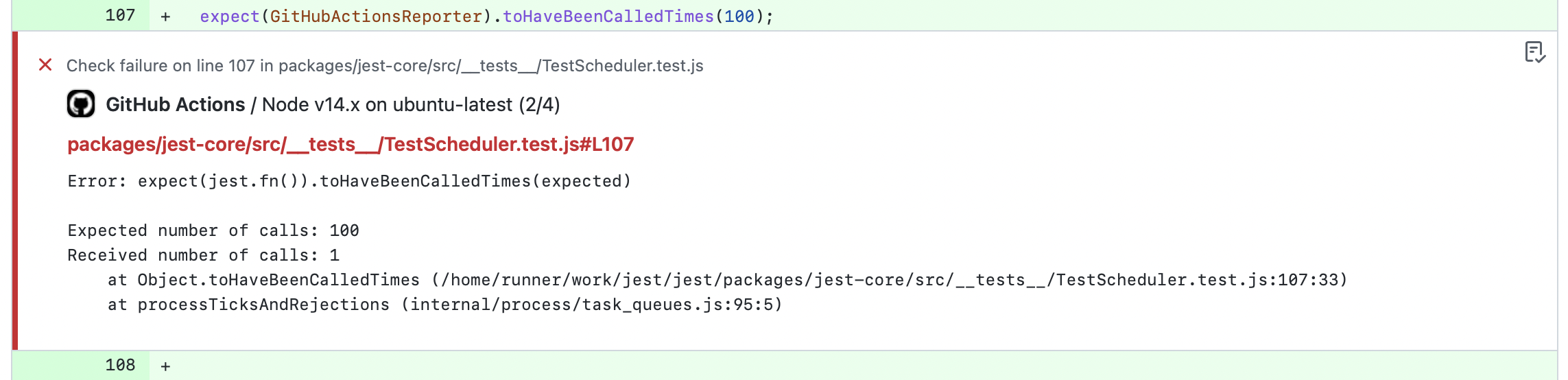Click the "Error: expect(jest.fn())" message line

pos(349,181)
